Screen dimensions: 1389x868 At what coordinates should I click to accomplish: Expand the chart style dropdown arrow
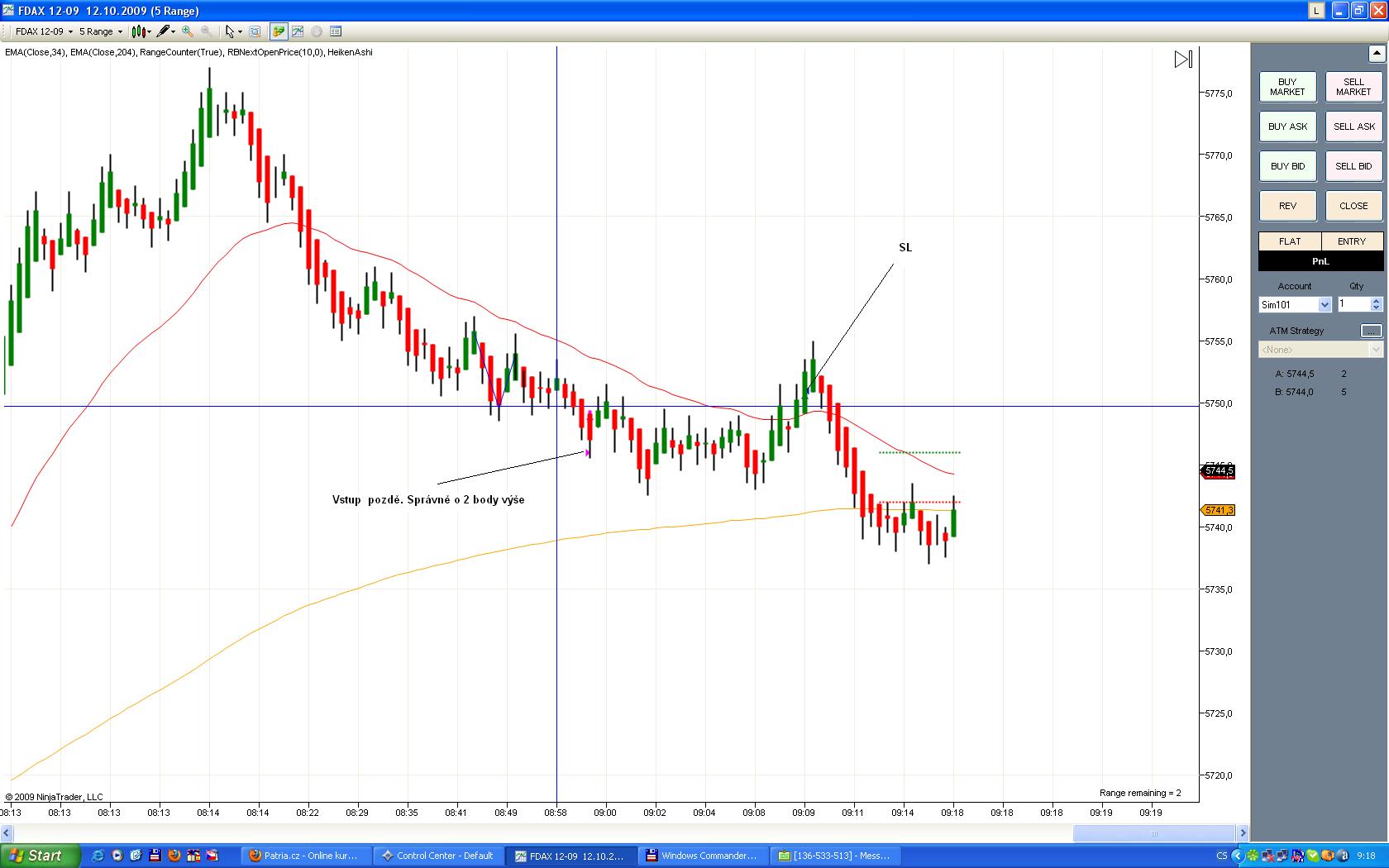pos(149,32)
